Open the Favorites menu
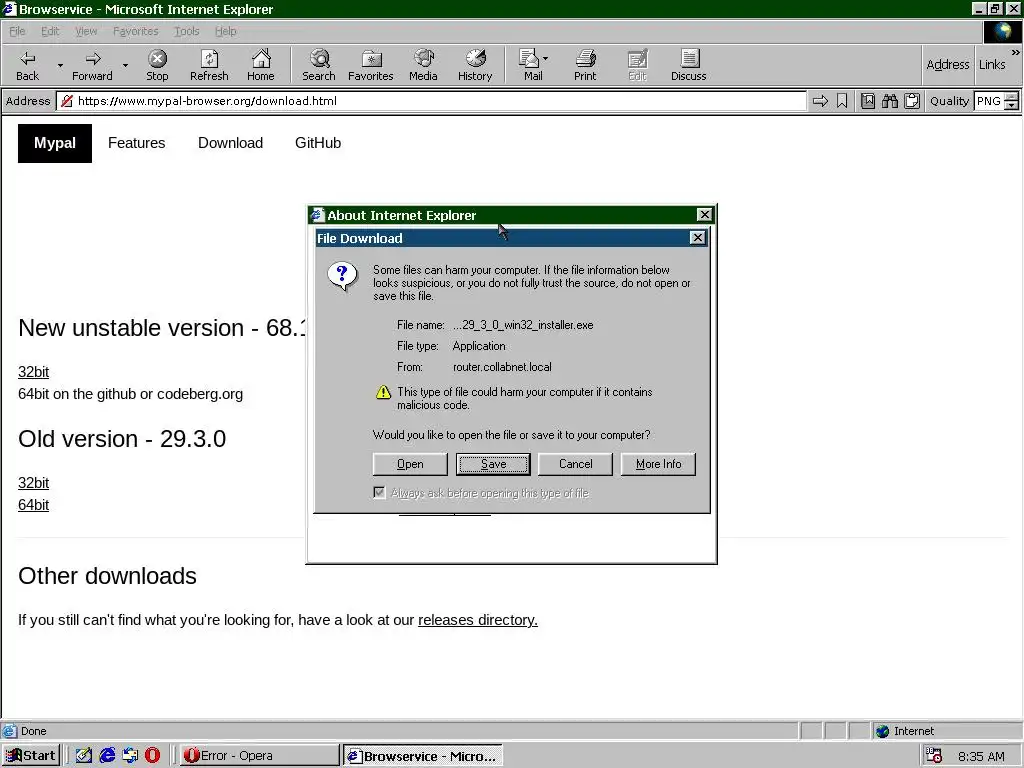 [135, 31]
